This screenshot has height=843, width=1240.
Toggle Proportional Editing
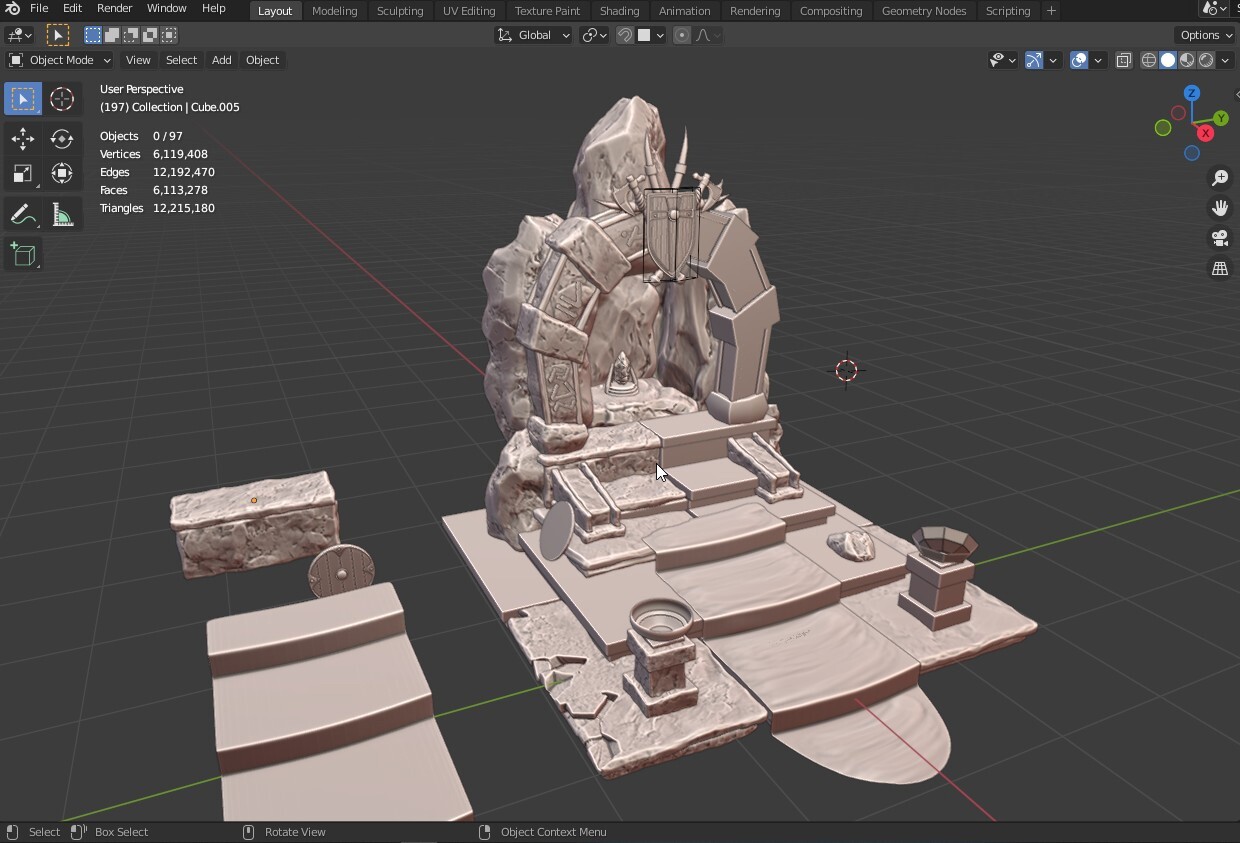(x=681, y=35)
